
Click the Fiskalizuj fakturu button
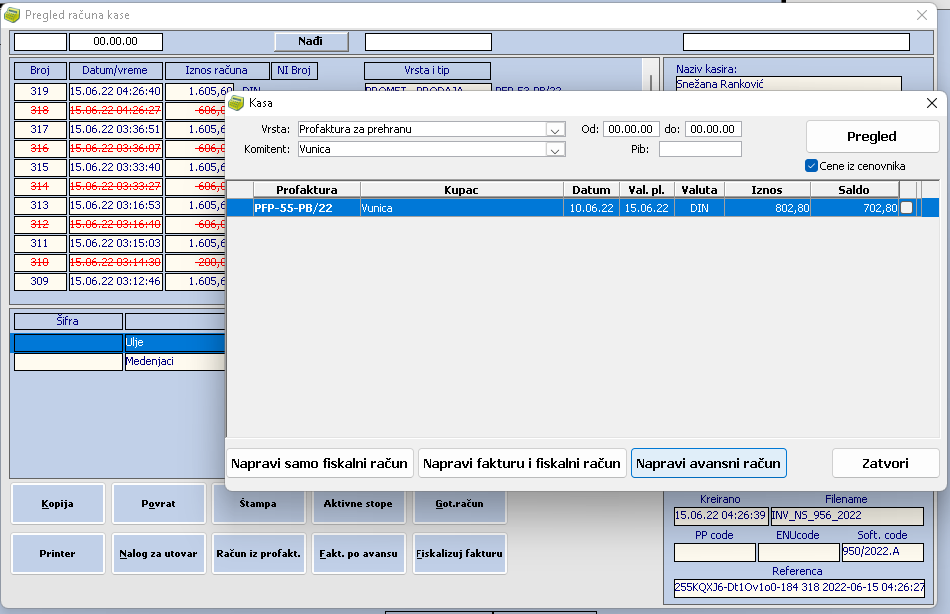point(459,553)
